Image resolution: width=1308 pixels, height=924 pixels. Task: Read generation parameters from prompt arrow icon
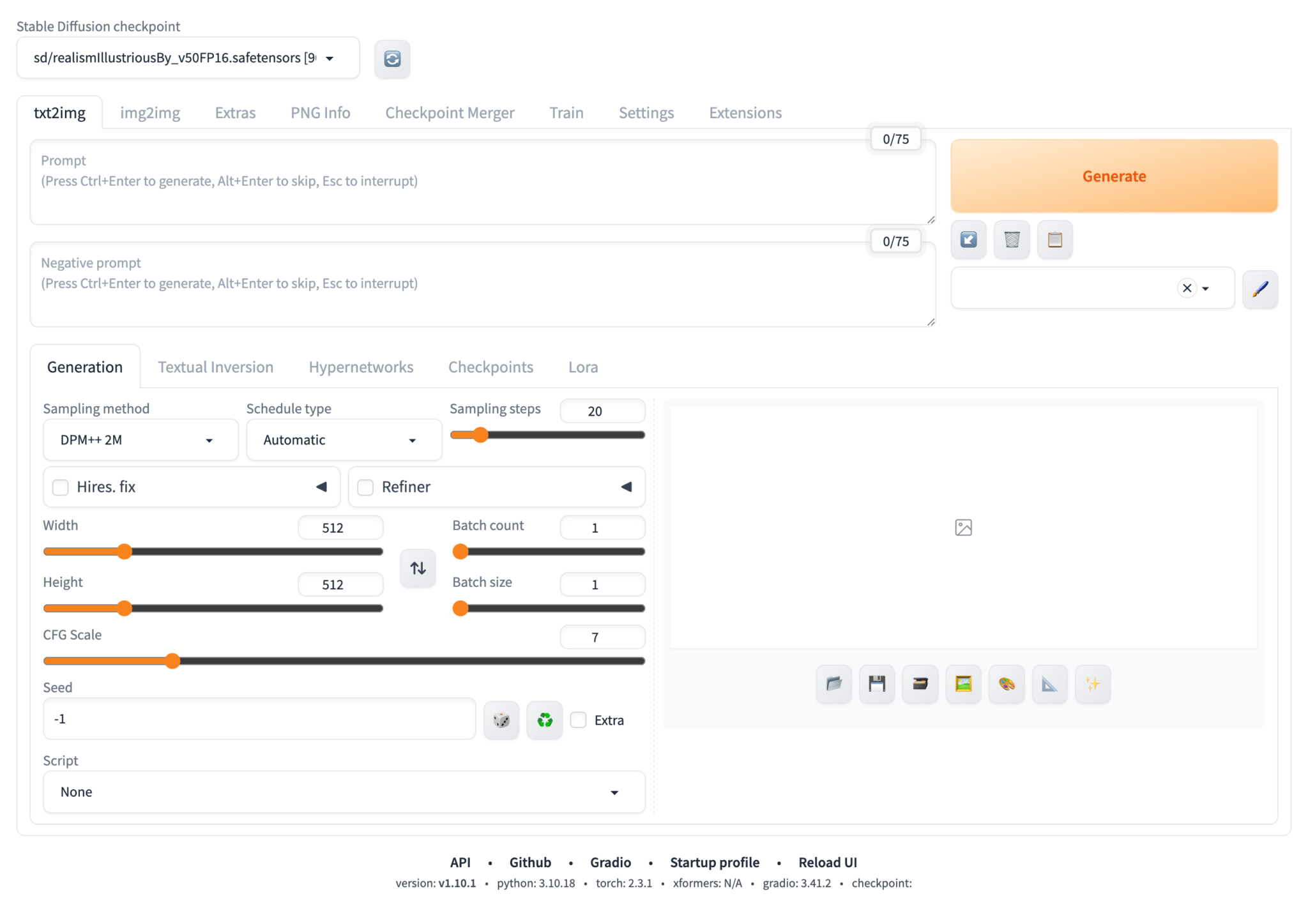coord(968,239)
